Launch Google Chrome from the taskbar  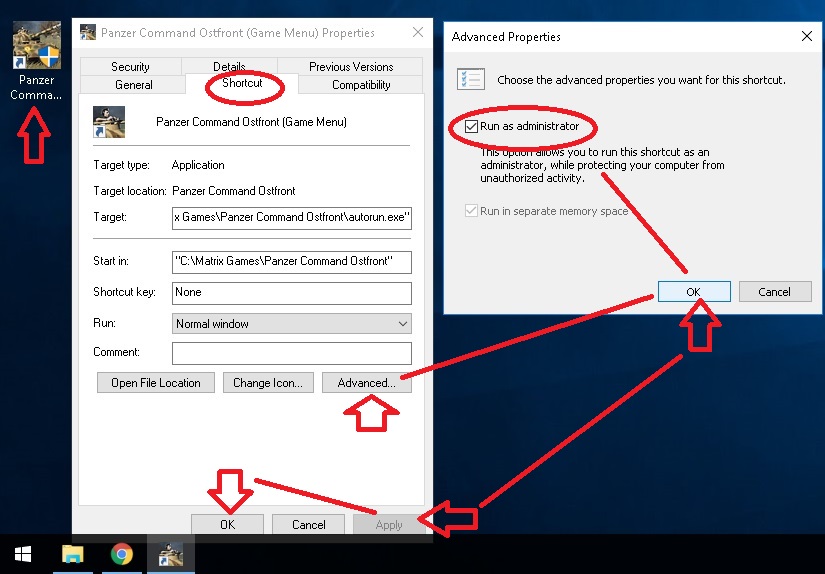click(122, 554)
